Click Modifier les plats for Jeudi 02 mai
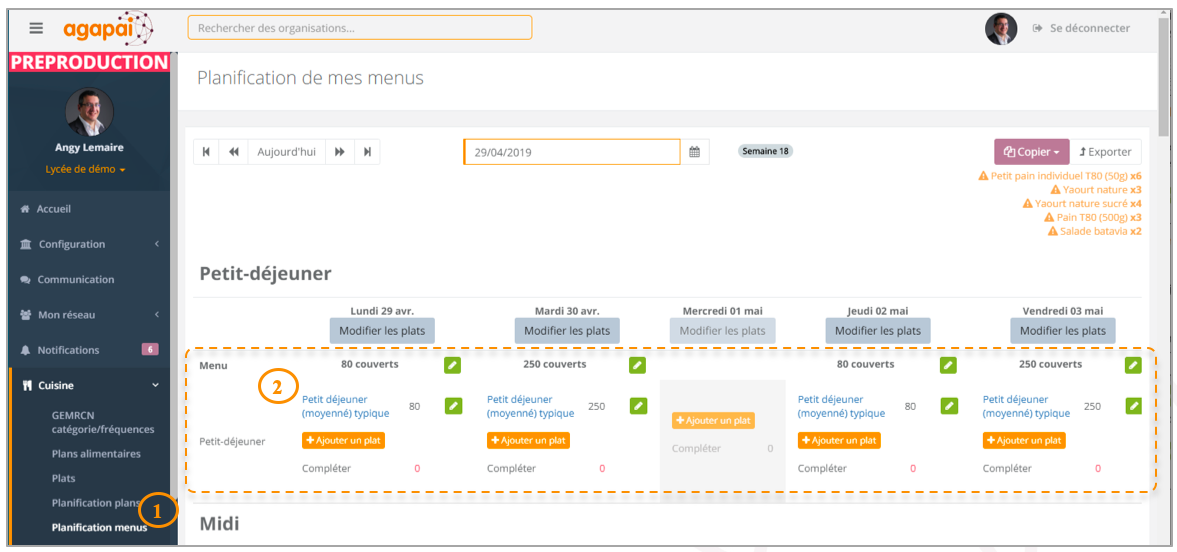 [878, 330]
